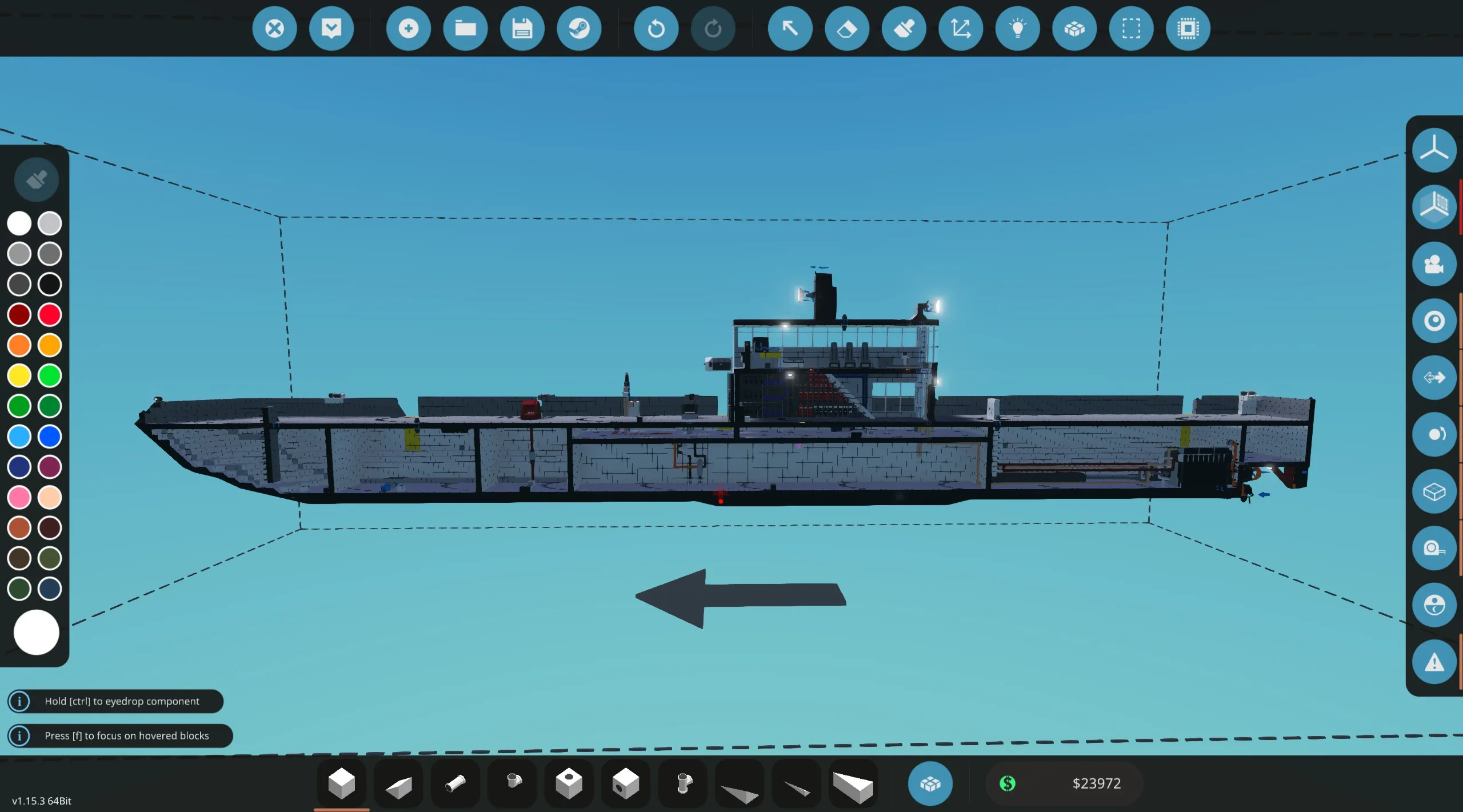
Task: Click the undo arrow icon
Action: [x=656, y=28]
